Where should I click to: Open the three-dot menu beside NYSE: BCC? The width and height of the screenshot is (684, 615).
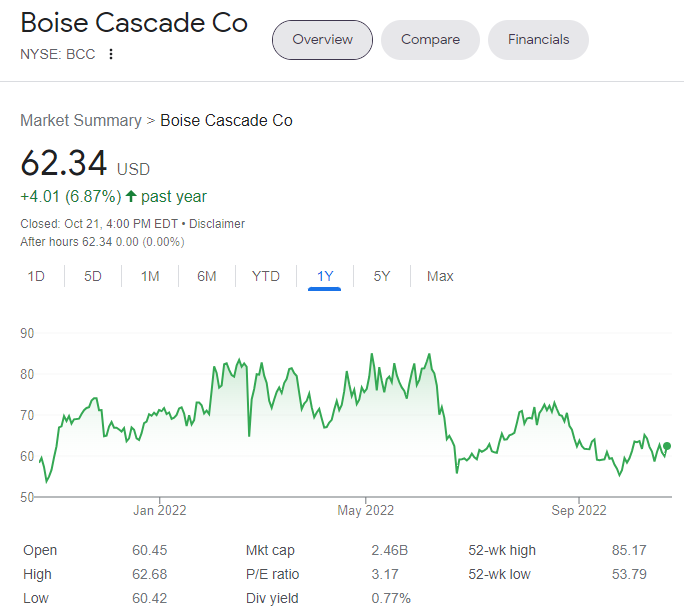pos(111,54)
